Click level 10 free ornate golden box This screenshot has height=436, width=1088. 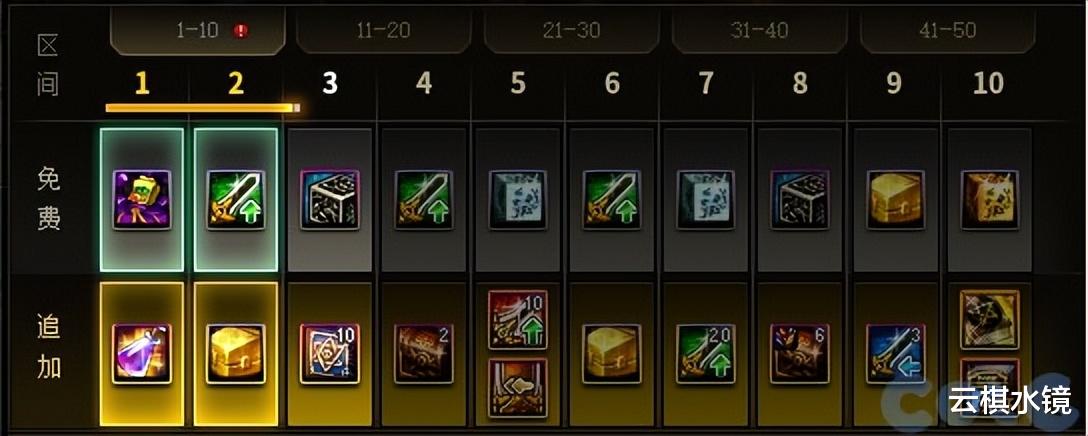(x=989, y=200)
